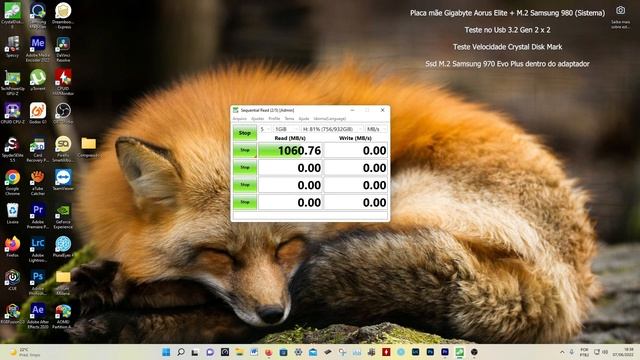The height and width of the screenshot is (360, 640).
Task: Open the test count dropdown showing 5
Action: pyautogui.click(x=265, y=129)
